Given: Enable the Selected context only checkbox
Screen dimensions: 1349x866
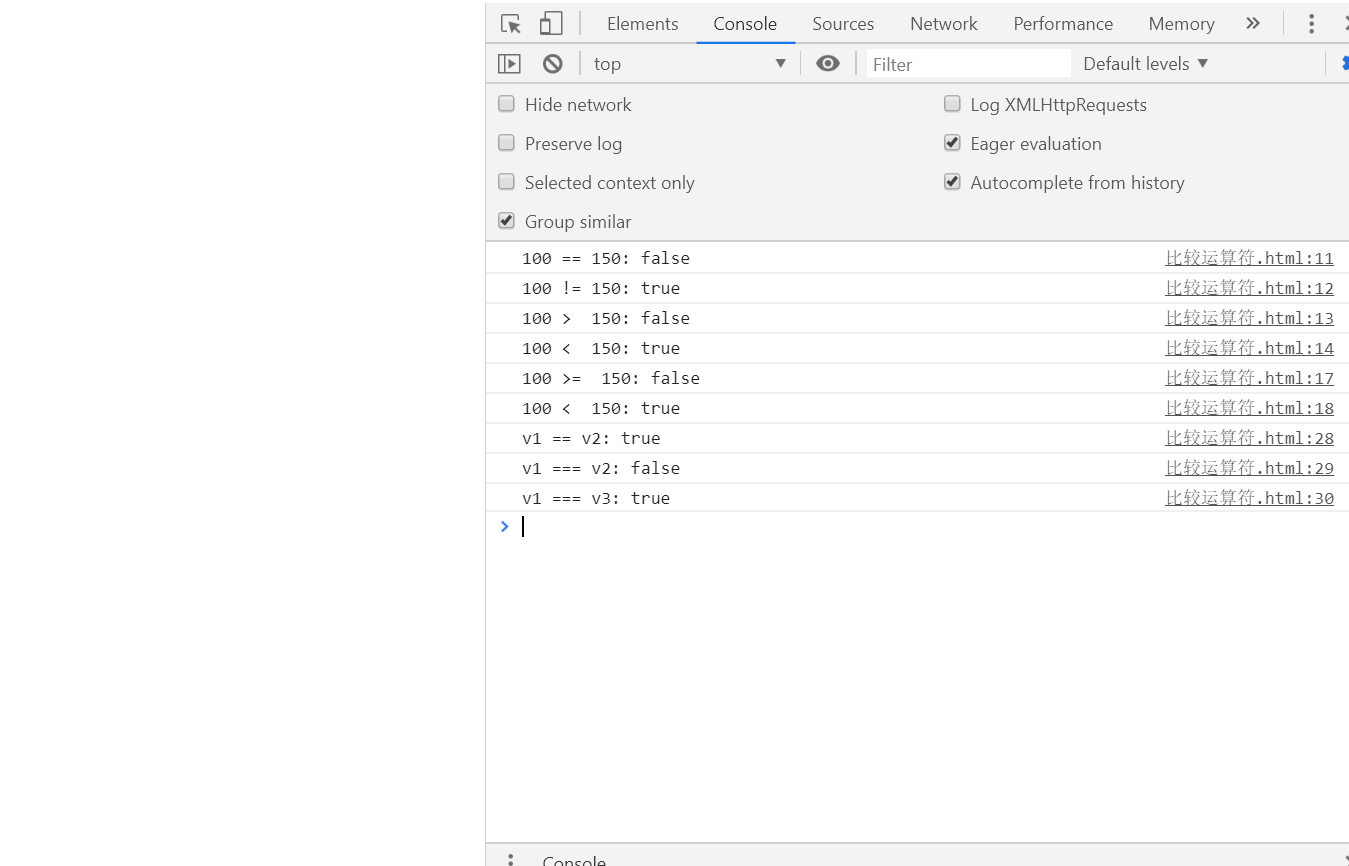Looking at the screenshot, I should click(507, 182).
